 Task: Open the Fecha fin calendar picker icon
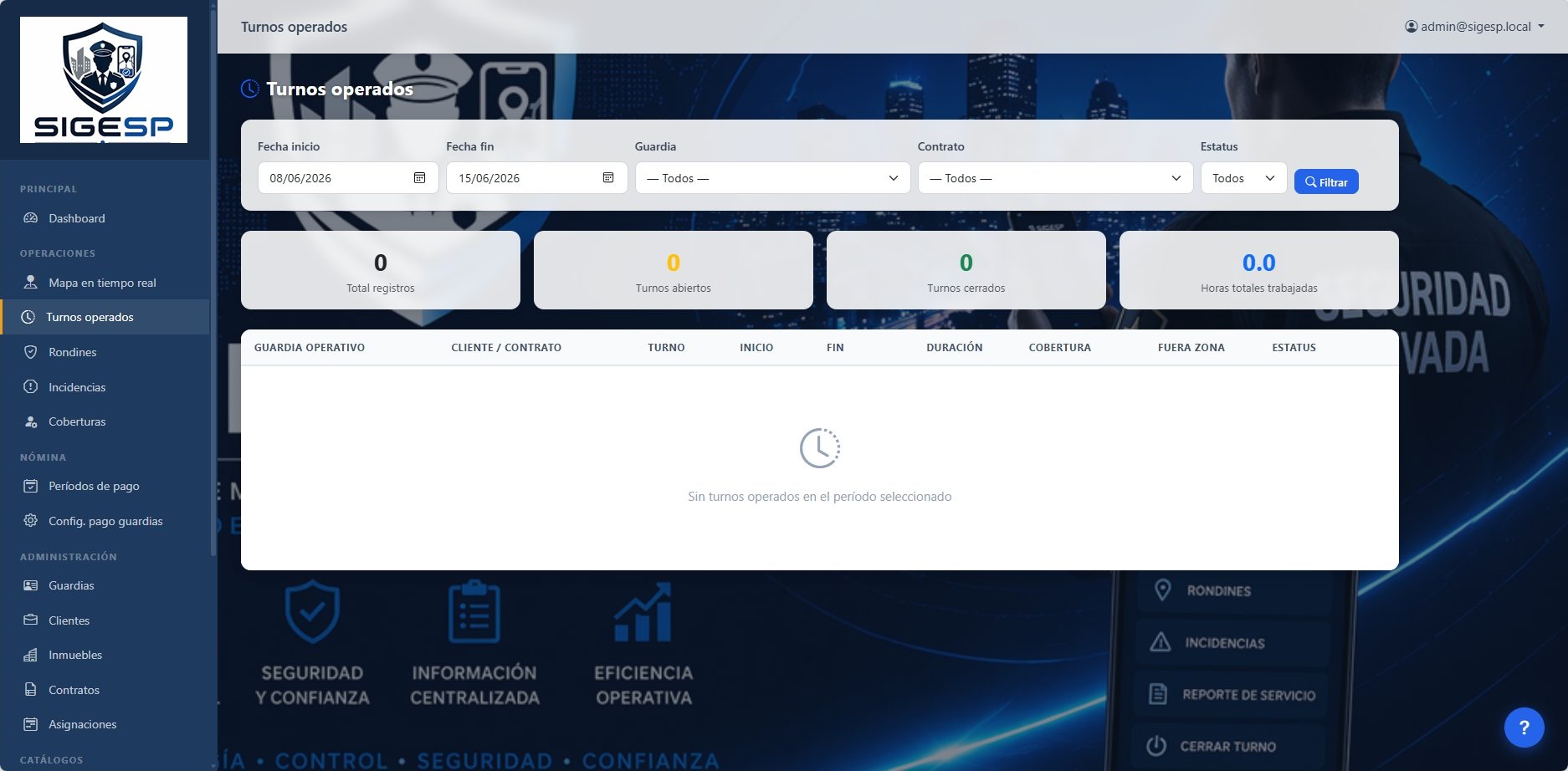coord(608,178)
